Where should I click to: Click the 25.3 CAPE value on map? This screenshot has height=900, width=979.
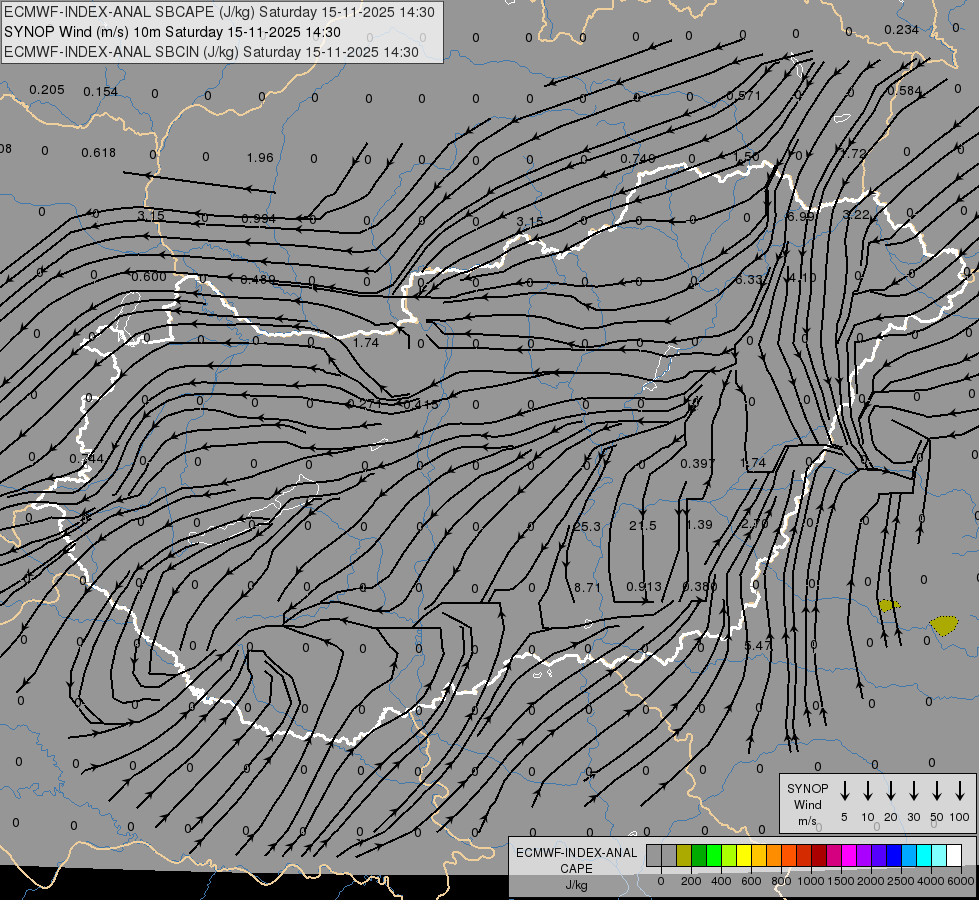587,527
